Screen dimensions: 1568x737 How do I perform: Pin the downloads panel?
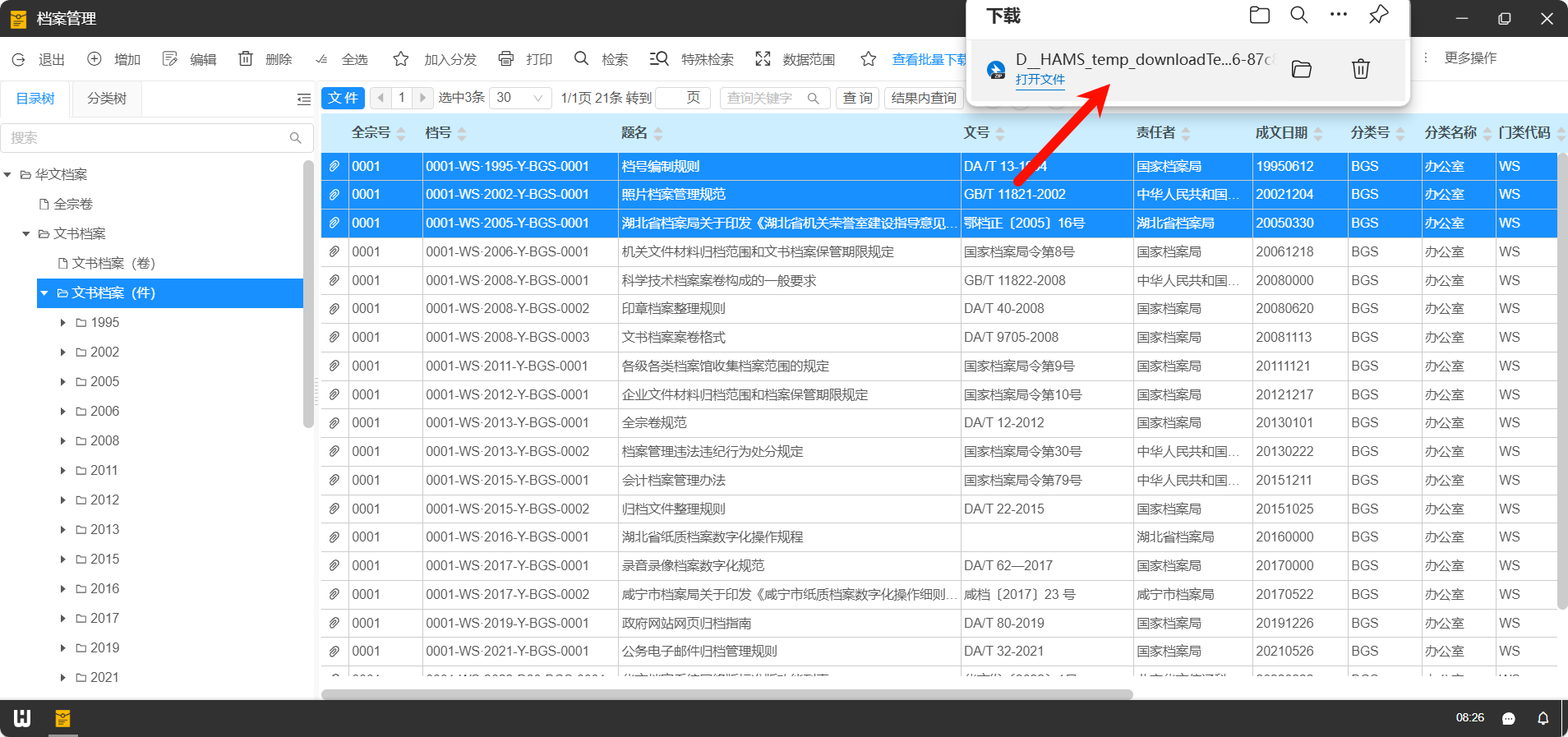(1378, 15)
